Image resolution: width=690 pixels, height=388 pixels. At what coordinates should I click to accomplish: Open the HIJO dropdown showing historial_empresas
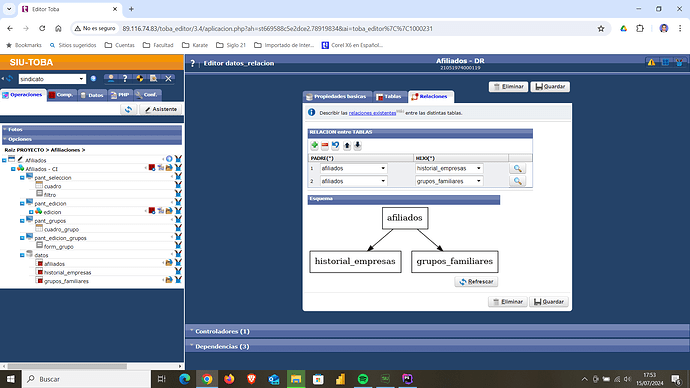click(x=449, y=168)
